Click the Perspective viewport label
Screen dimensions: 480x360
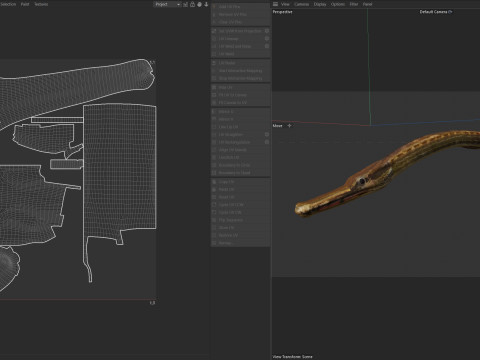(282, 12)
